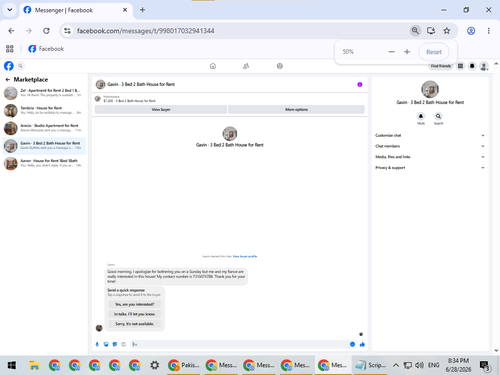The image size is (500, 375).
Task: Click the purple conversation info icon
Action: (x=360, y=84)
